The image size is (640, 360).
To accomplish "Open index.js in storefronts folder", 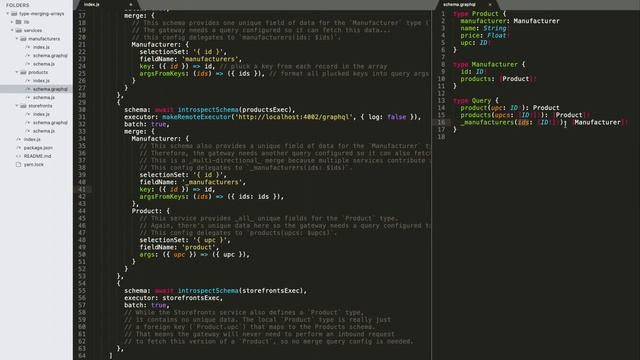I will [41, 114].
